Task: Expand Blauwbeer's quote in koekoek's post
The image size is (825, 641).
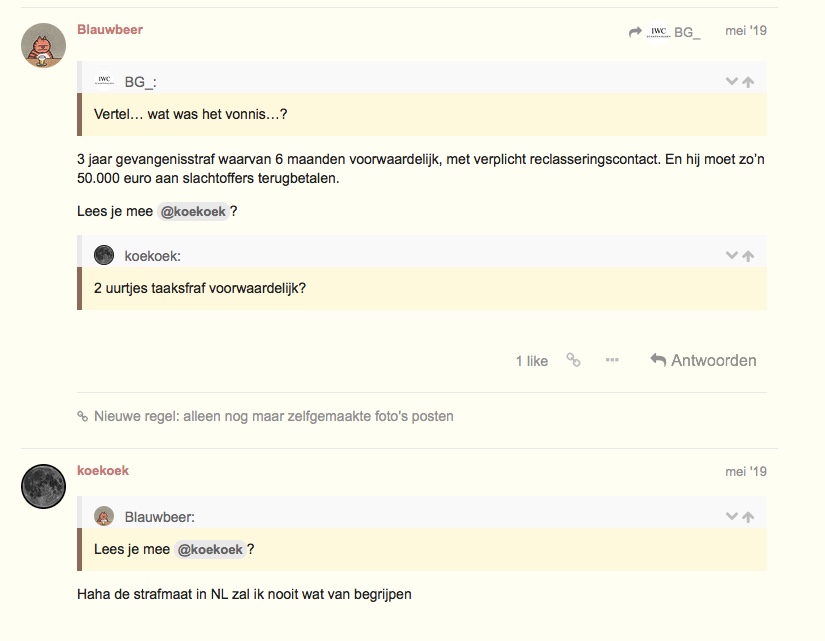Action: pyautogui.click(x=732, y=517)
